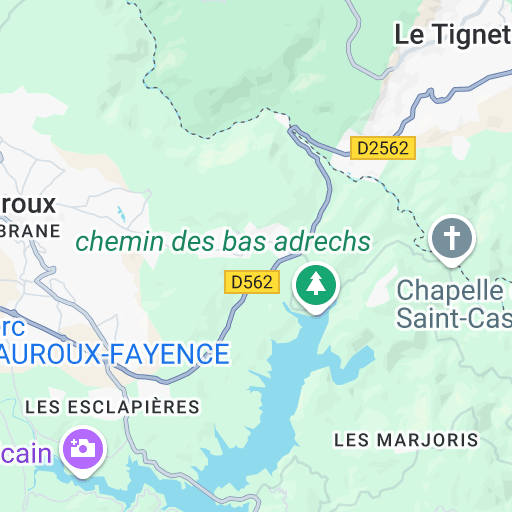Select the purple camera photo-spot pin
The width and height of the screenshot is (512, 512).
[83, 450]
